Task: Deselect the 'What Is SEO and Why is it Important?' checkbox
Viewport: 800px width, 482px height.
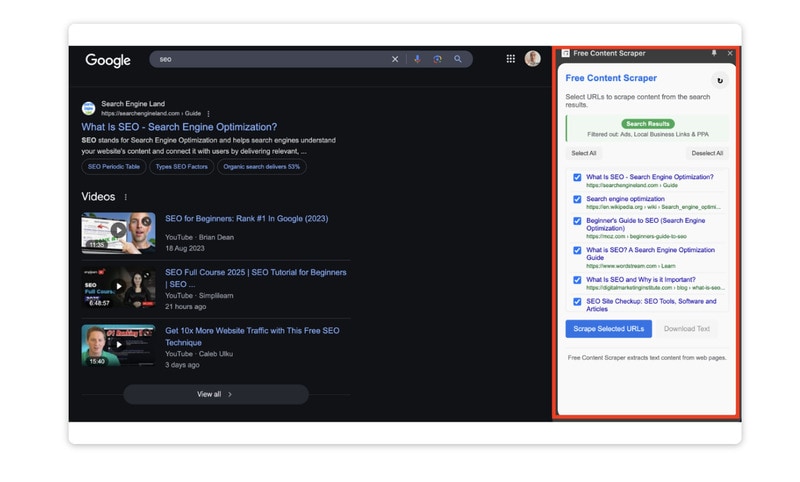Action: 577,281
